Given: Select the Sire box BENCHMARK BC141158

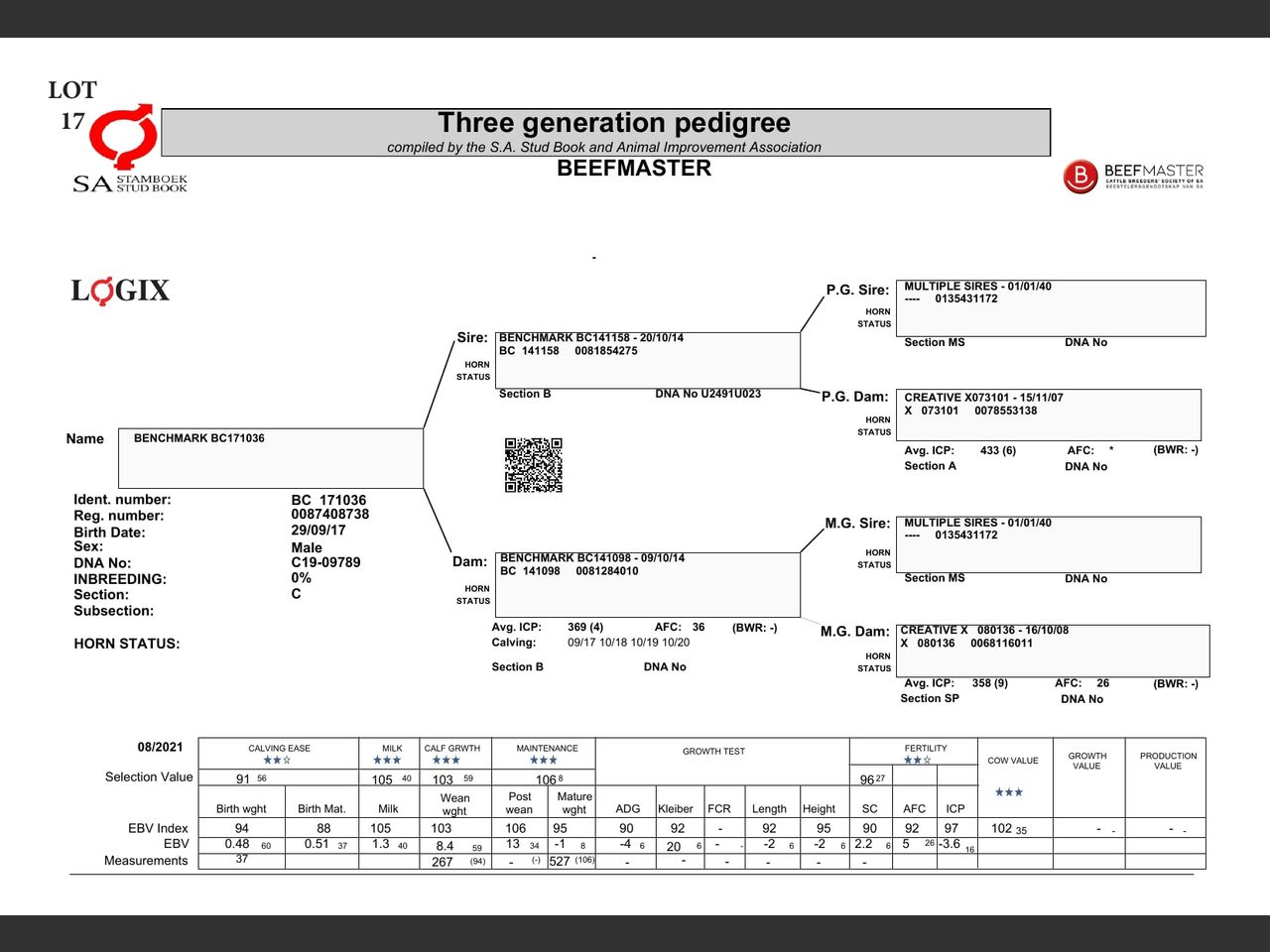Looking at the screenshot, I should [647, 361].
